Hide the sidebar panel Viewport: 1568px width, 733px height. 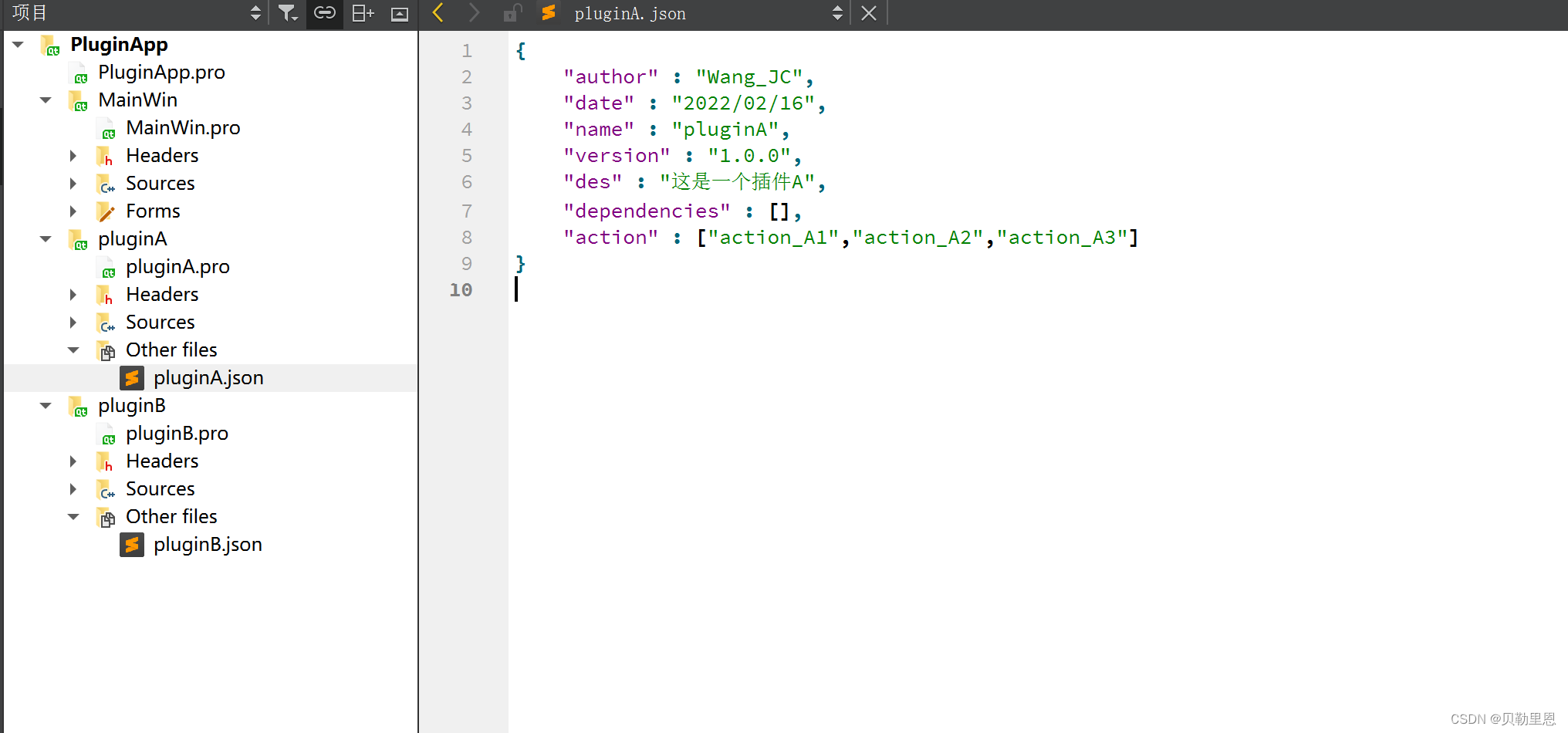point(400,14)
